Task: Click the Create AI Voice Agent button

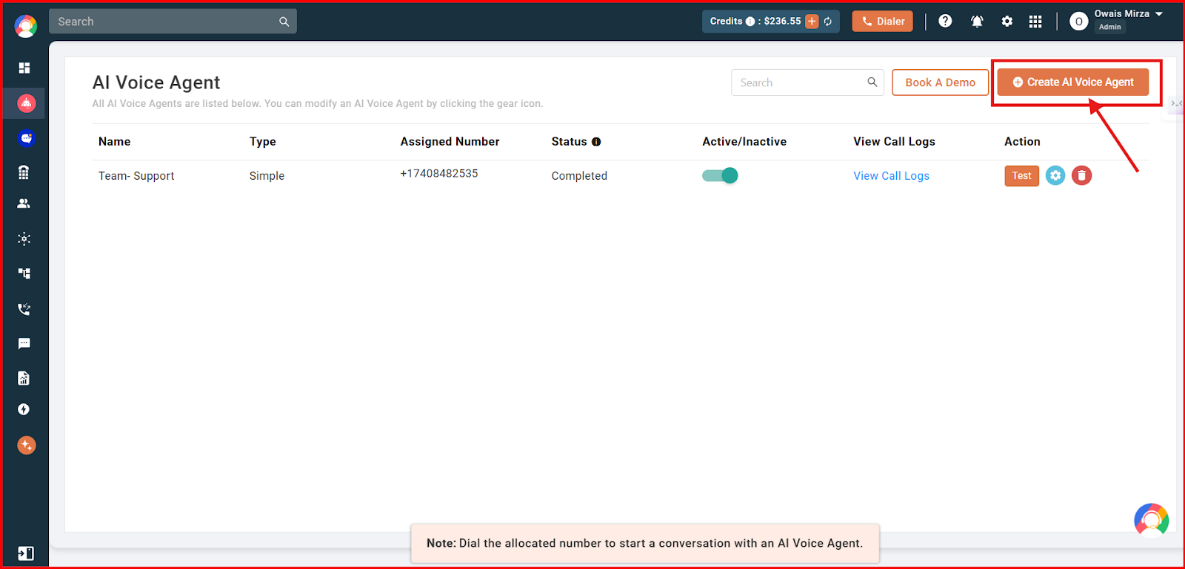Action: 1073,82
